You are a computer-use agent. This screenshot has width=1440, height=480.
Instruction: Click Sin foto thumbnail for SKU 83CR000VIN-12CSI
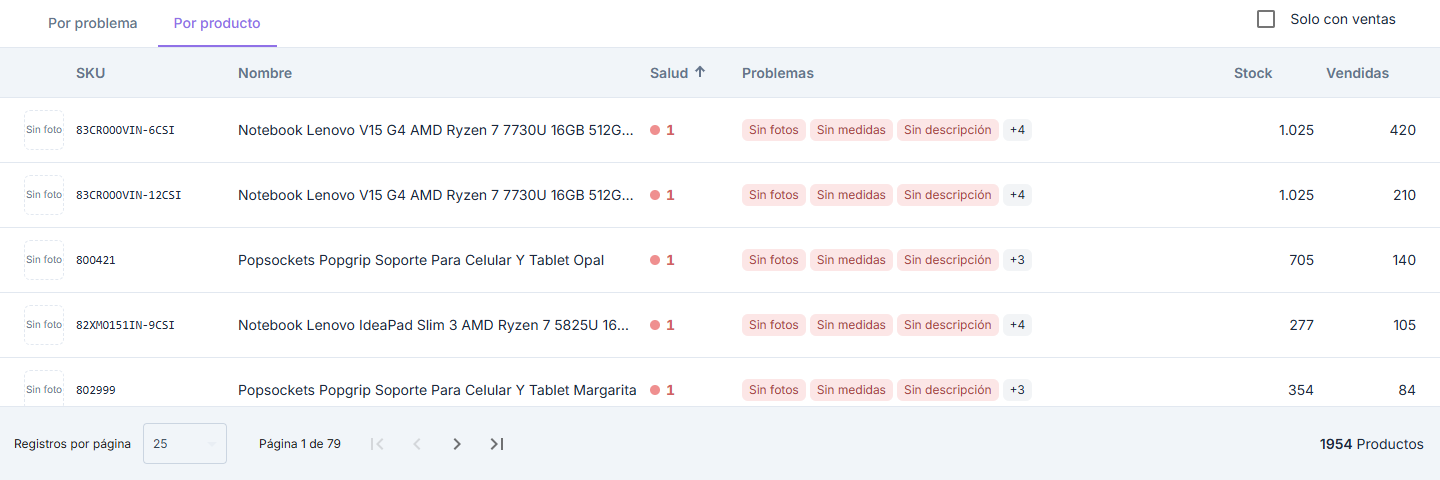point(44,195)
